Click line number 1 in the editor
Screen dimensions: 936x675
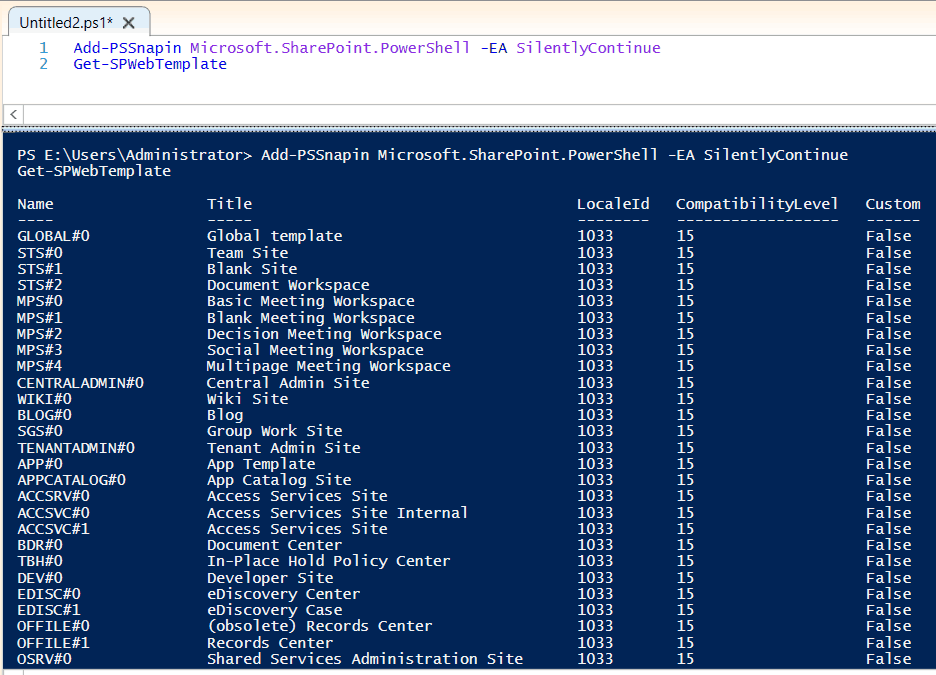click(x=42, y=46)
